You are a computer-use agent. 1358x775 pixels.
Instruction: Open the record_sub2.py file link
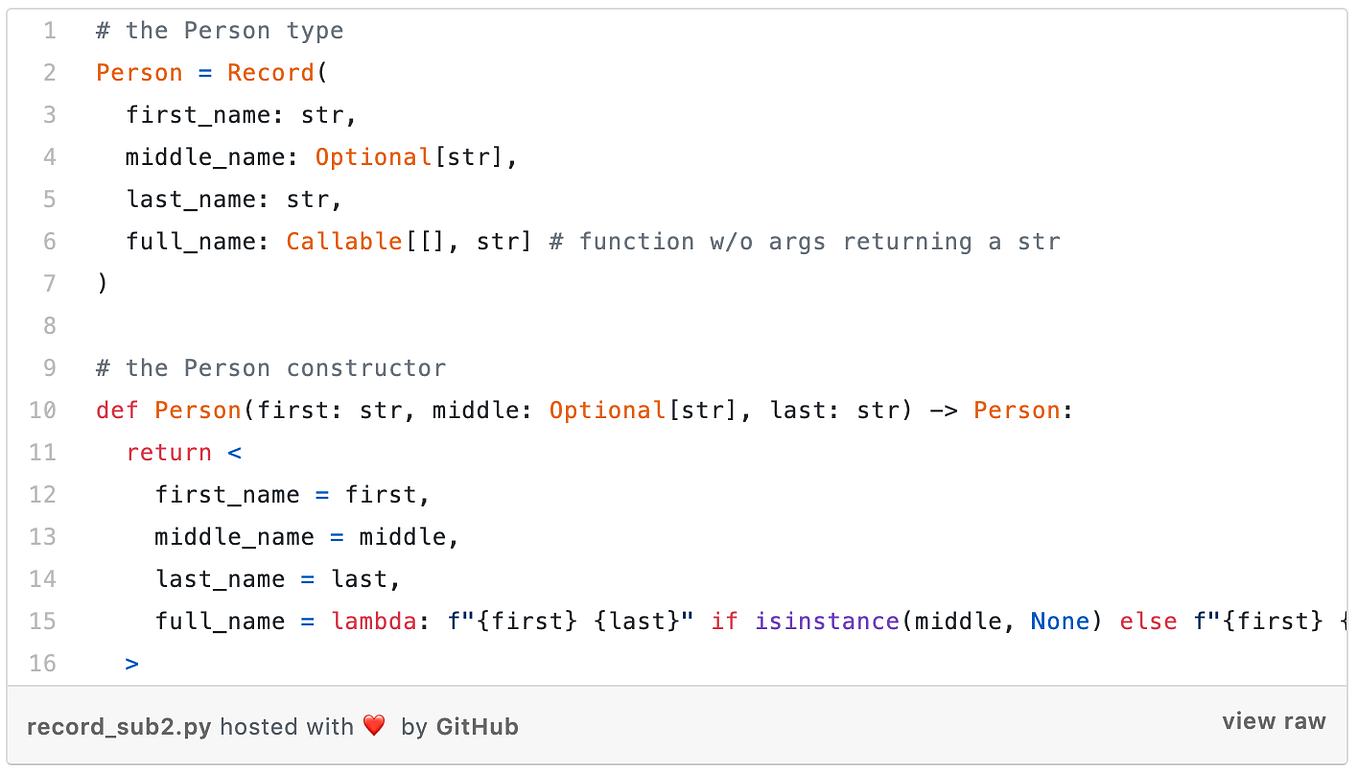click(119, 727)
